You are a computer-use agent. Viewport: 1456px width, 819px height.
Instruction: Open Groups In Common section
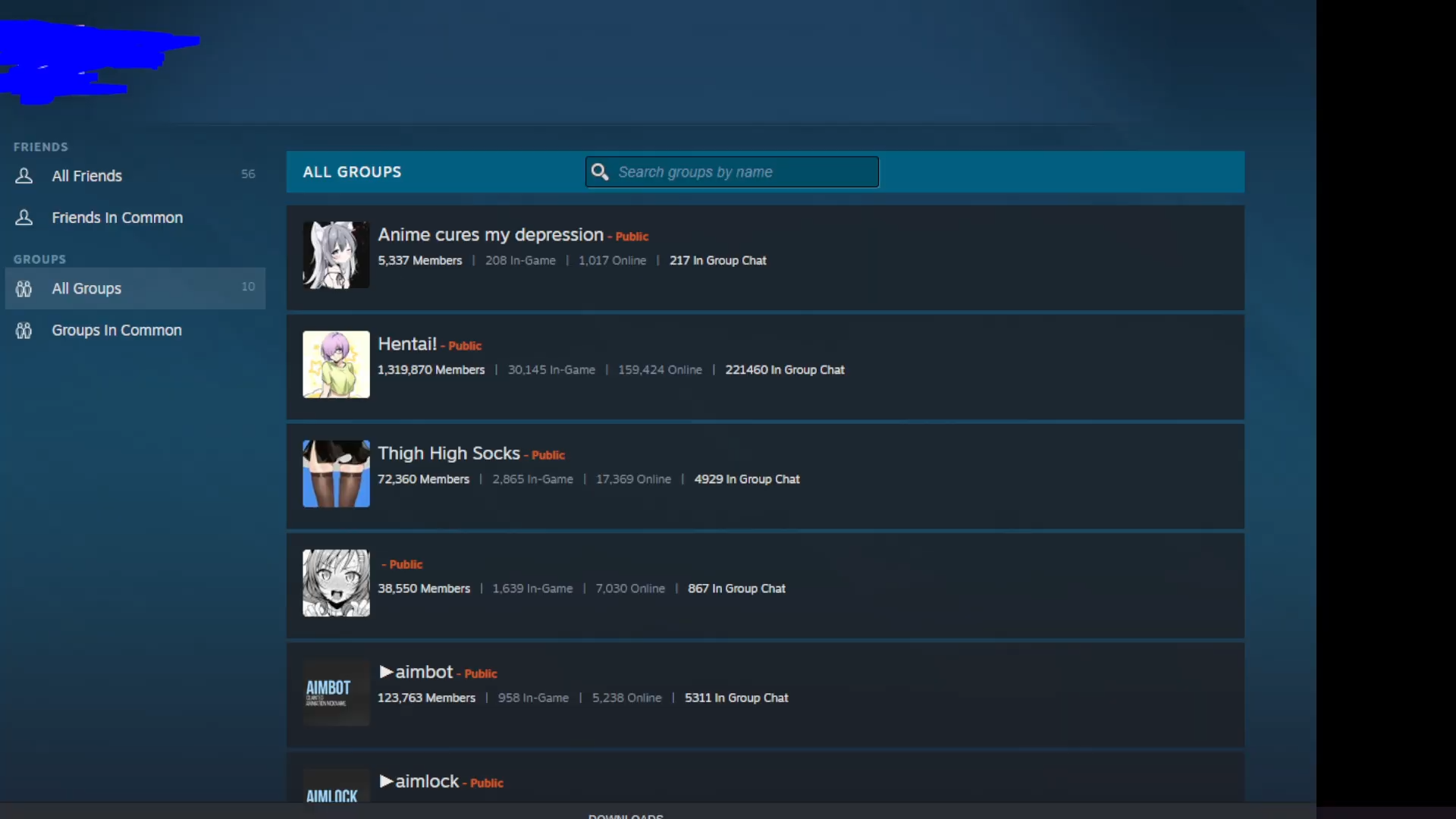click(x=135, y=331)
